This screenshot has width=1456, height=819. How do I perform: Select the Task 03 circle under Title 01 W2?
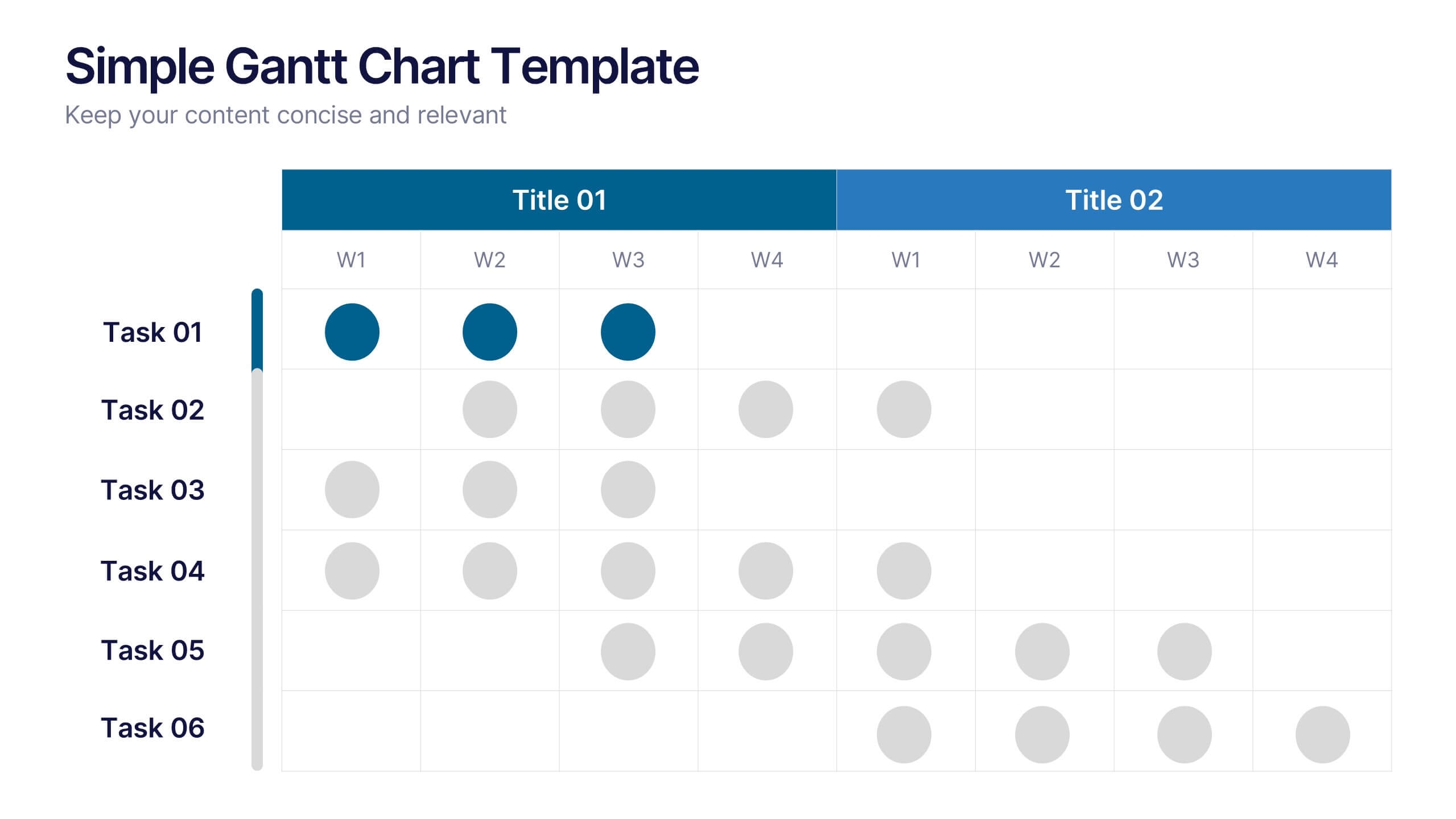tap(489, 490)
